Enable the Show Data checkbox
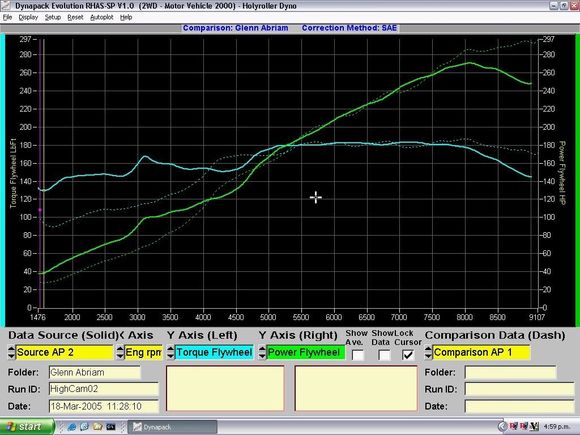The height and width of the screenshot is (435, 580). pos(384,355)
